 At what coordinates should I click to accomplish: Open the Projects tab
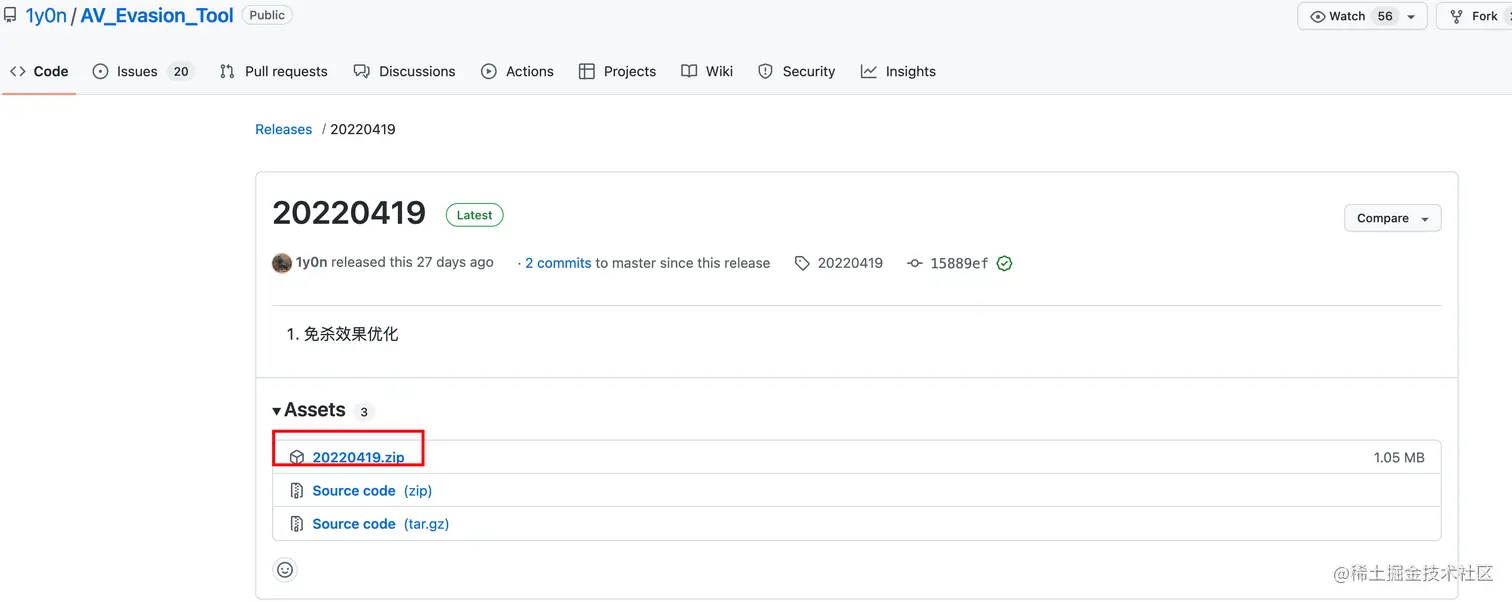617,71
